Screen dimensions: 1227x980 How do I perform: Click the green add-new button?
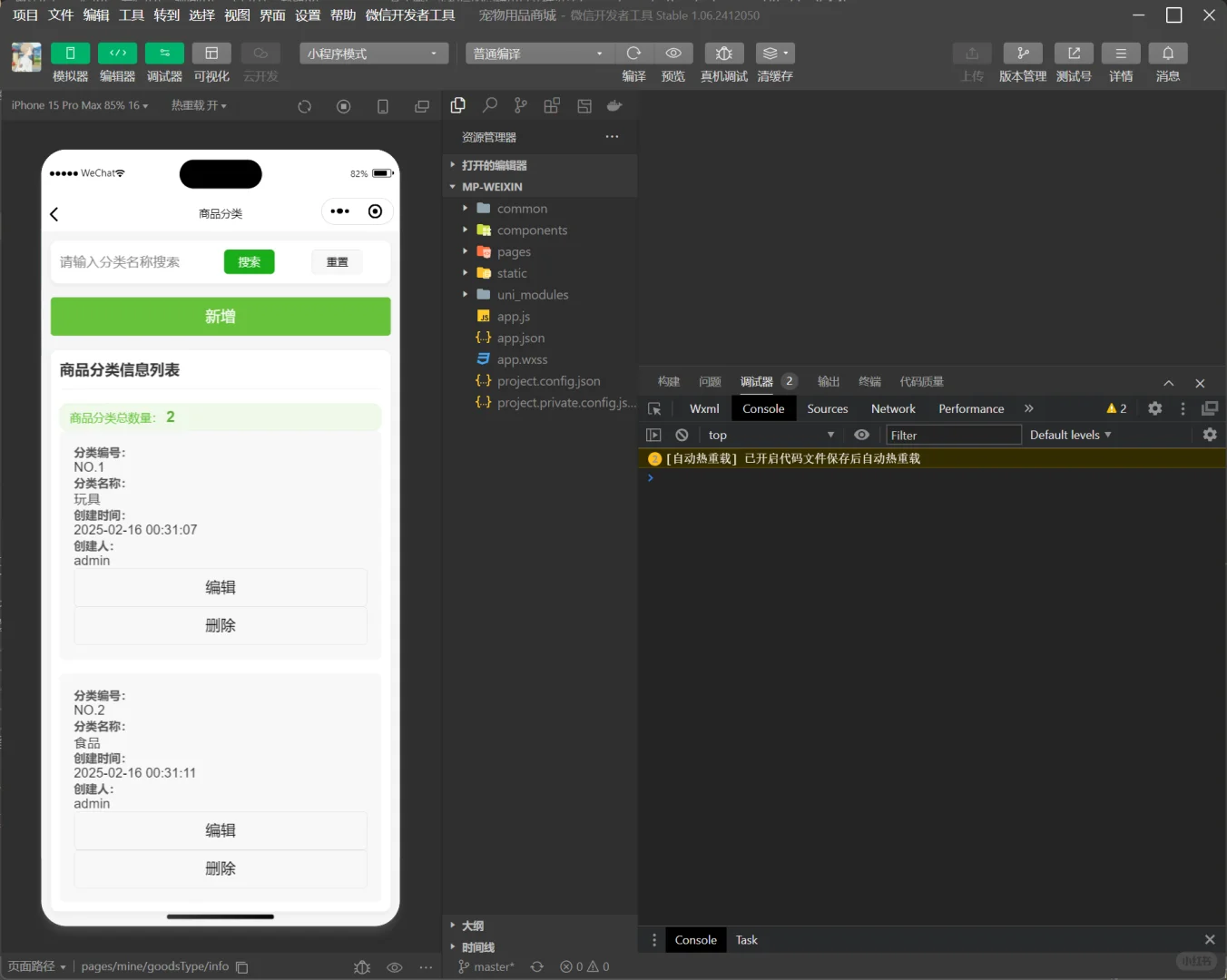click(x=221, y=317)
